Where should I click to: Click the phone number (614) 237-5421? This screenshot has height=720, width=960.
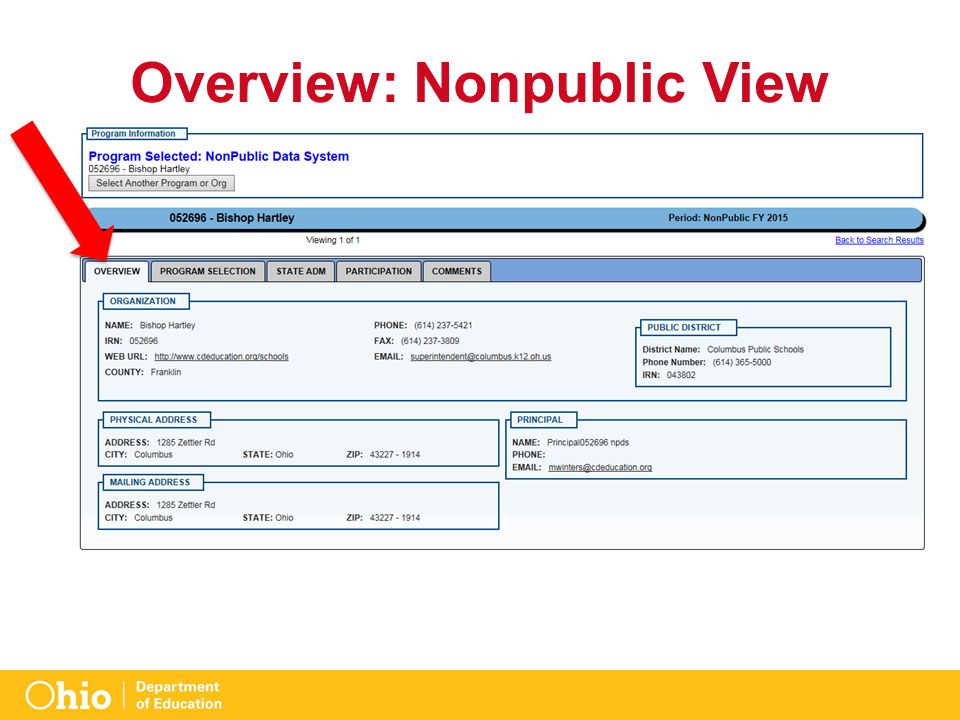click(x=443, y=325)
